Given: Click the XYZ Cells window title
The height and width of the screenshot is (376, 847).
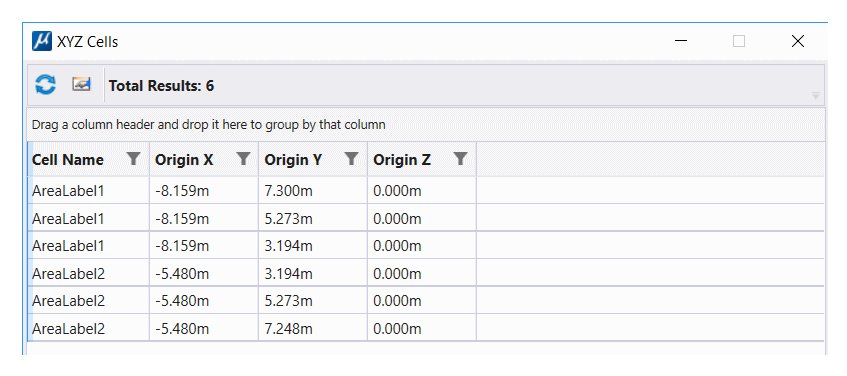Looking at the screenshot, I should [x=88, y=42].
